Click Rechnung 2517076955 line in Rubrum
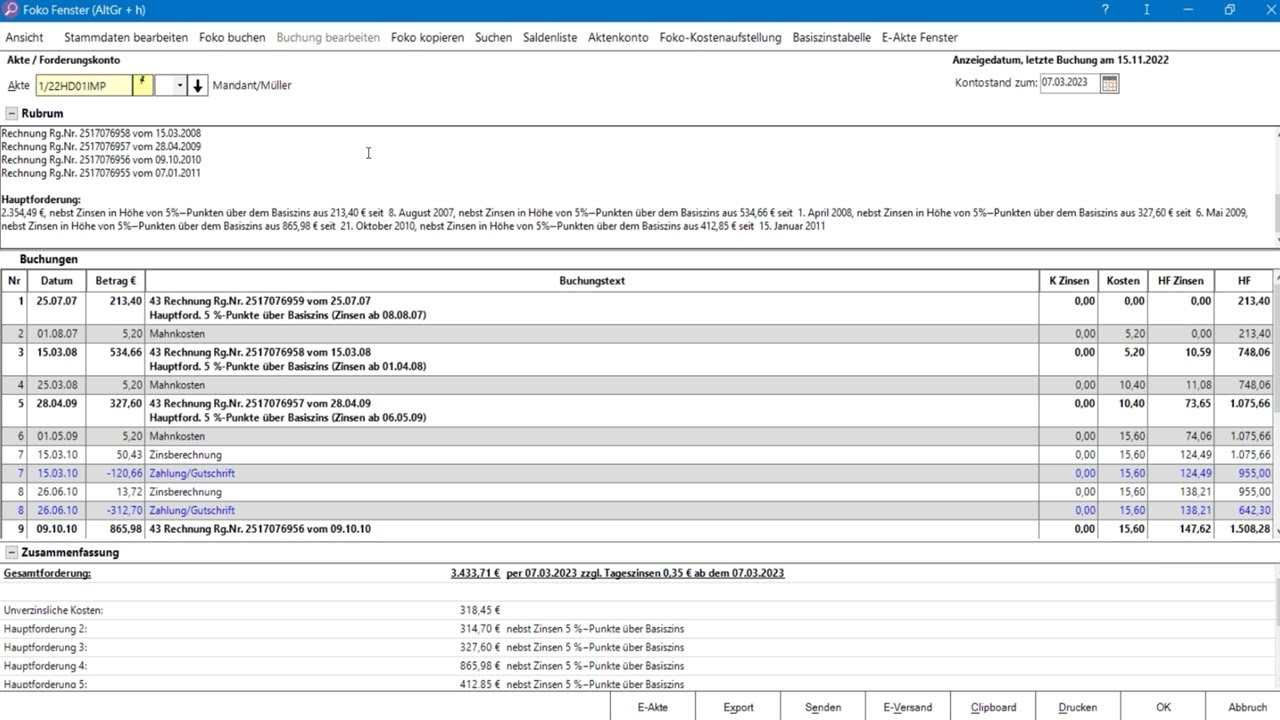 (101, 173)
